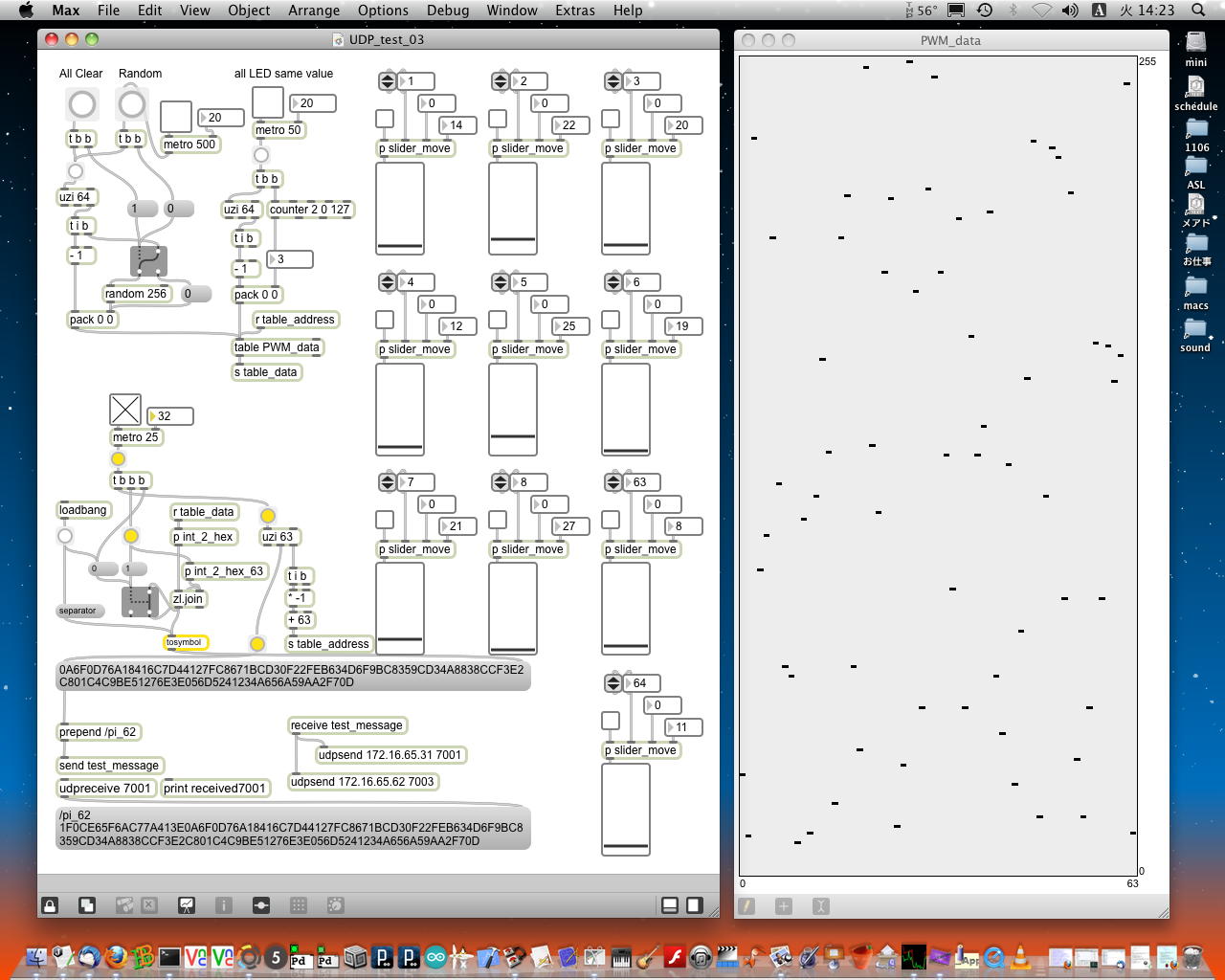The width and height of the screenshot is (1225, 980).
Task: Launch VLC from the Dock
Action: point(1021,956)
